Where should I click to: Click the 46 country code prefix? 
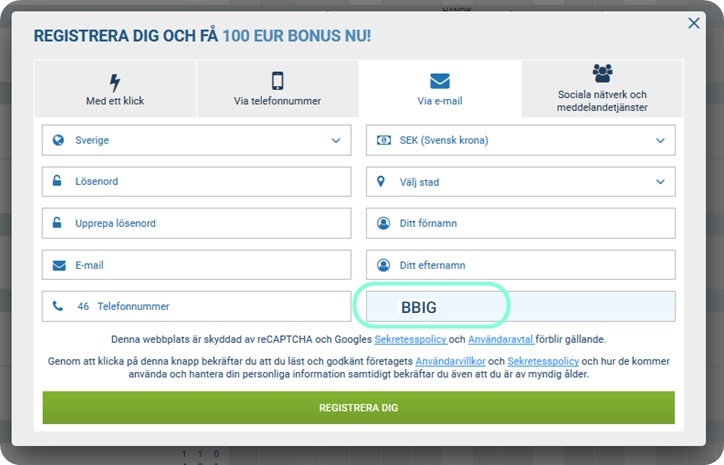tap(83, 306)
